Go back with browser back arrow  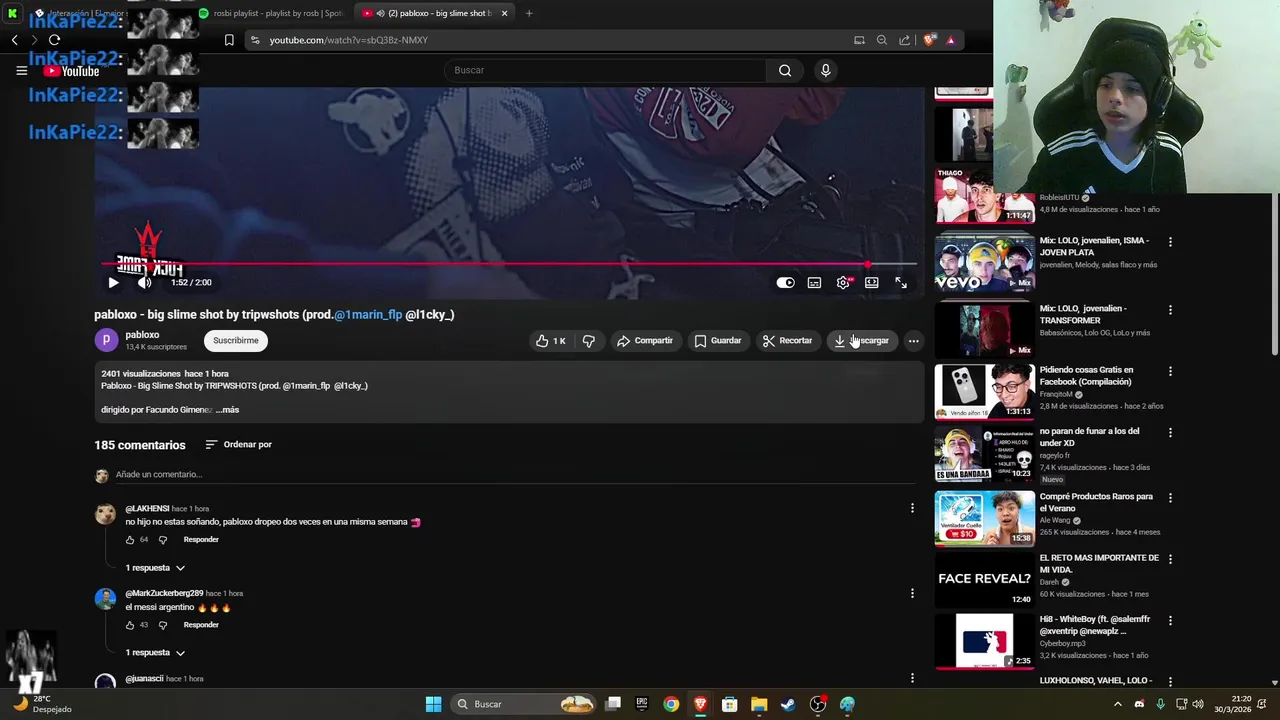[14, 40]
